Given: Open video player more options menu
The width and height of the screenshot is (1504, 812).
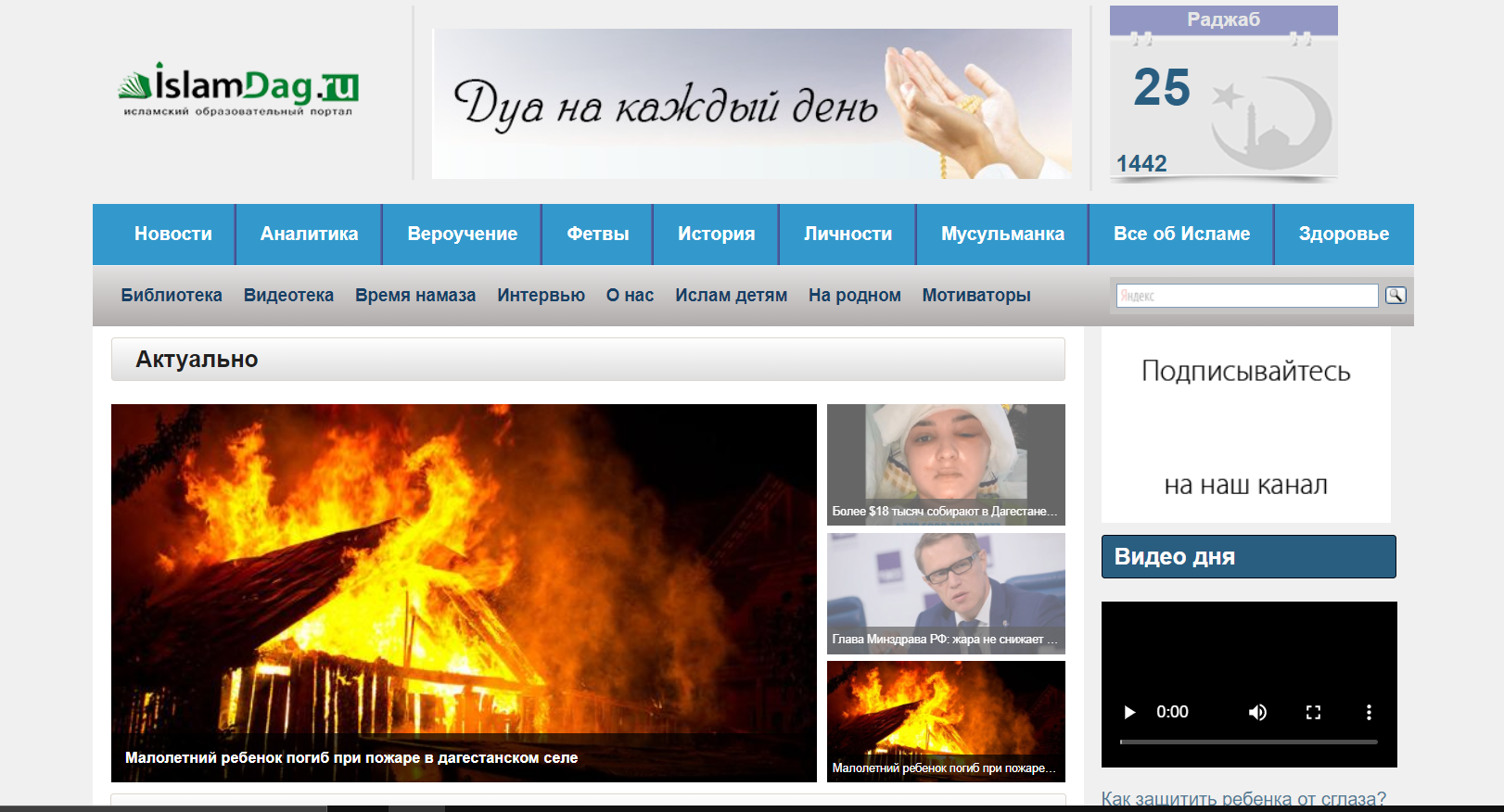Looking at the screenshot, I should (1369, 712).
